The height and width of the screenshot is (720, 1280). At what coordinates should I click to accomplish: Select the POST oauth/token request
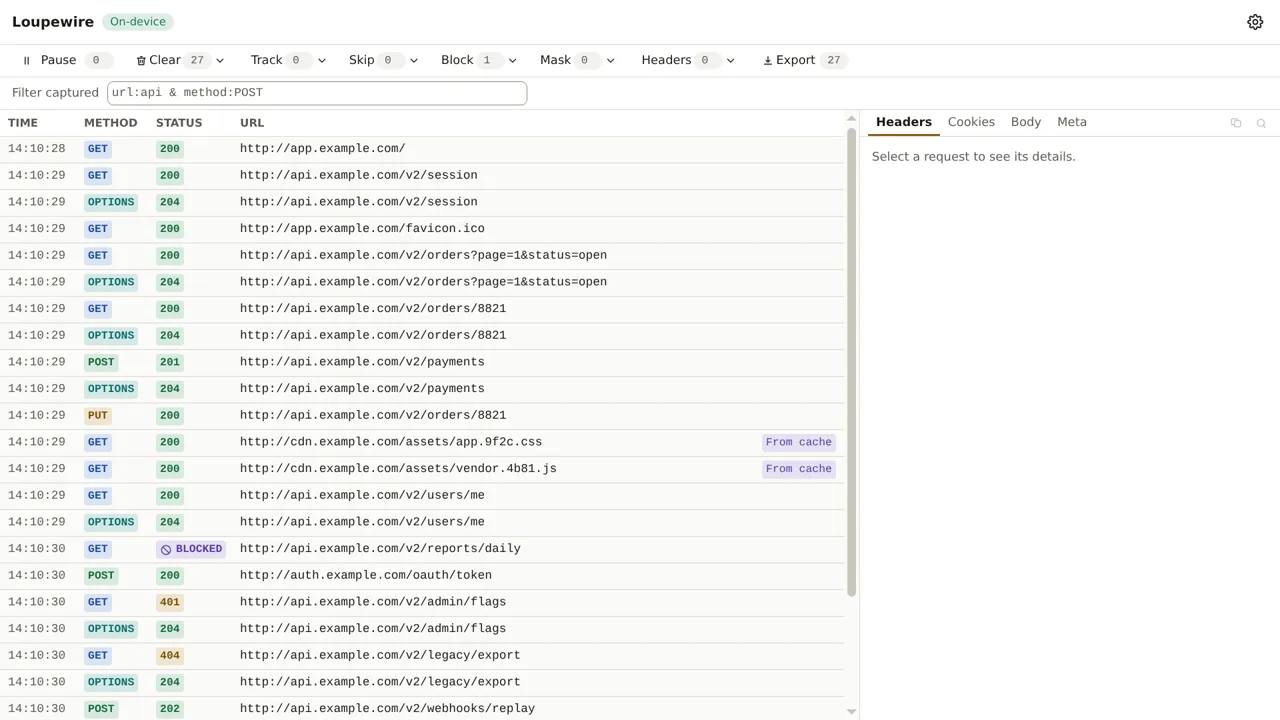pos(422,576)
